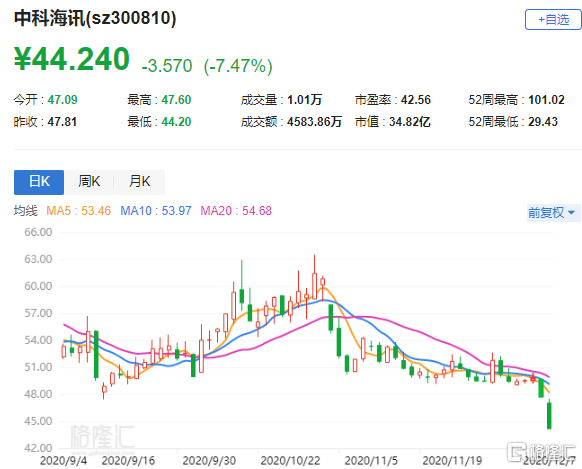The width and height of the screenshot is (582, 469).
Task: Click the 63.00 y-axis price label
Action: click(38, 259)
